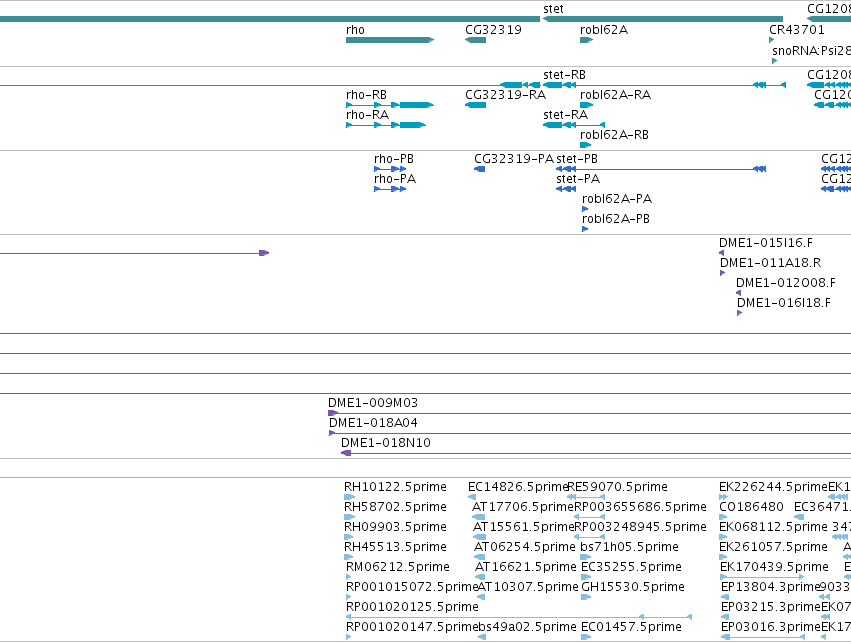This screenshot has height=642, width=851.
Task: Click the RP003655686.5prime label
Action: (640, 507)
